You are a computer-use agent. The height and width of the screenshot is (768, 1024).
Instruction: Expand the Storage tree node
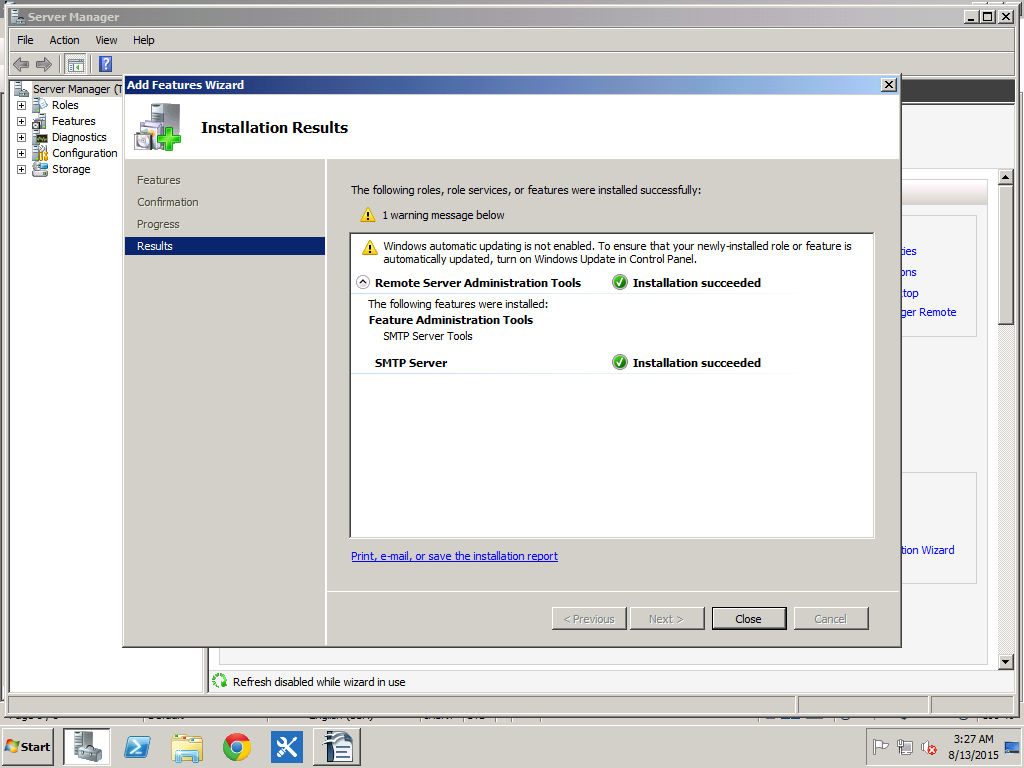[x=22, y=169]
